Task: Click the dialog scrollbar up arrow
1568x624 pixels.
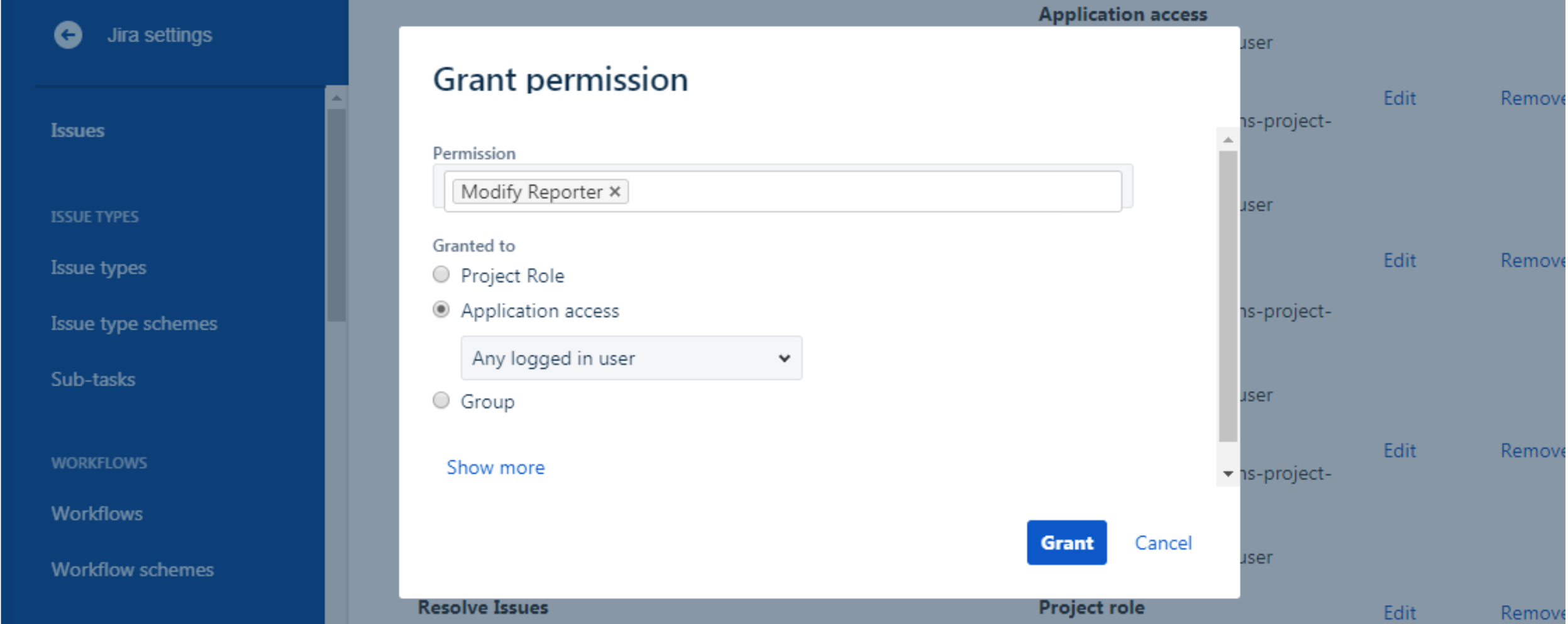Action: click(1228, 140)
